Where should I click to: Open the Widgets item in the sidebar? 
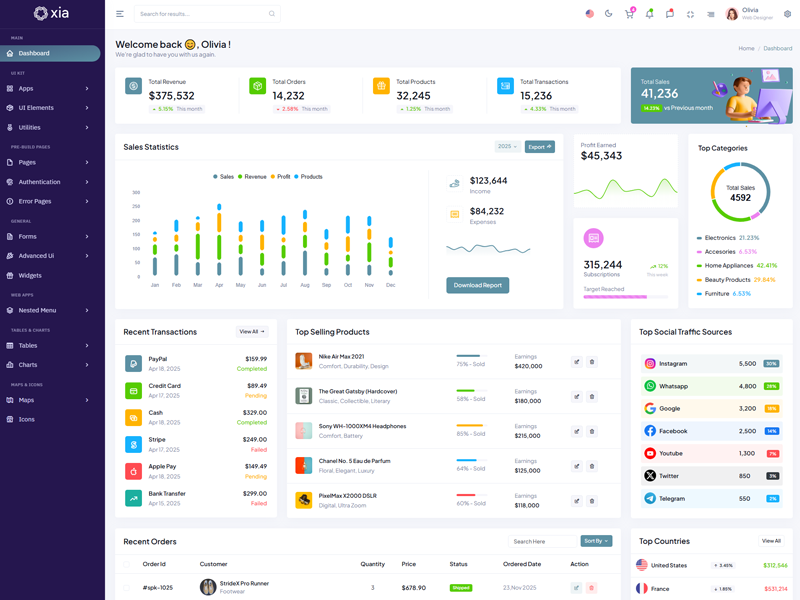[30, 275]
